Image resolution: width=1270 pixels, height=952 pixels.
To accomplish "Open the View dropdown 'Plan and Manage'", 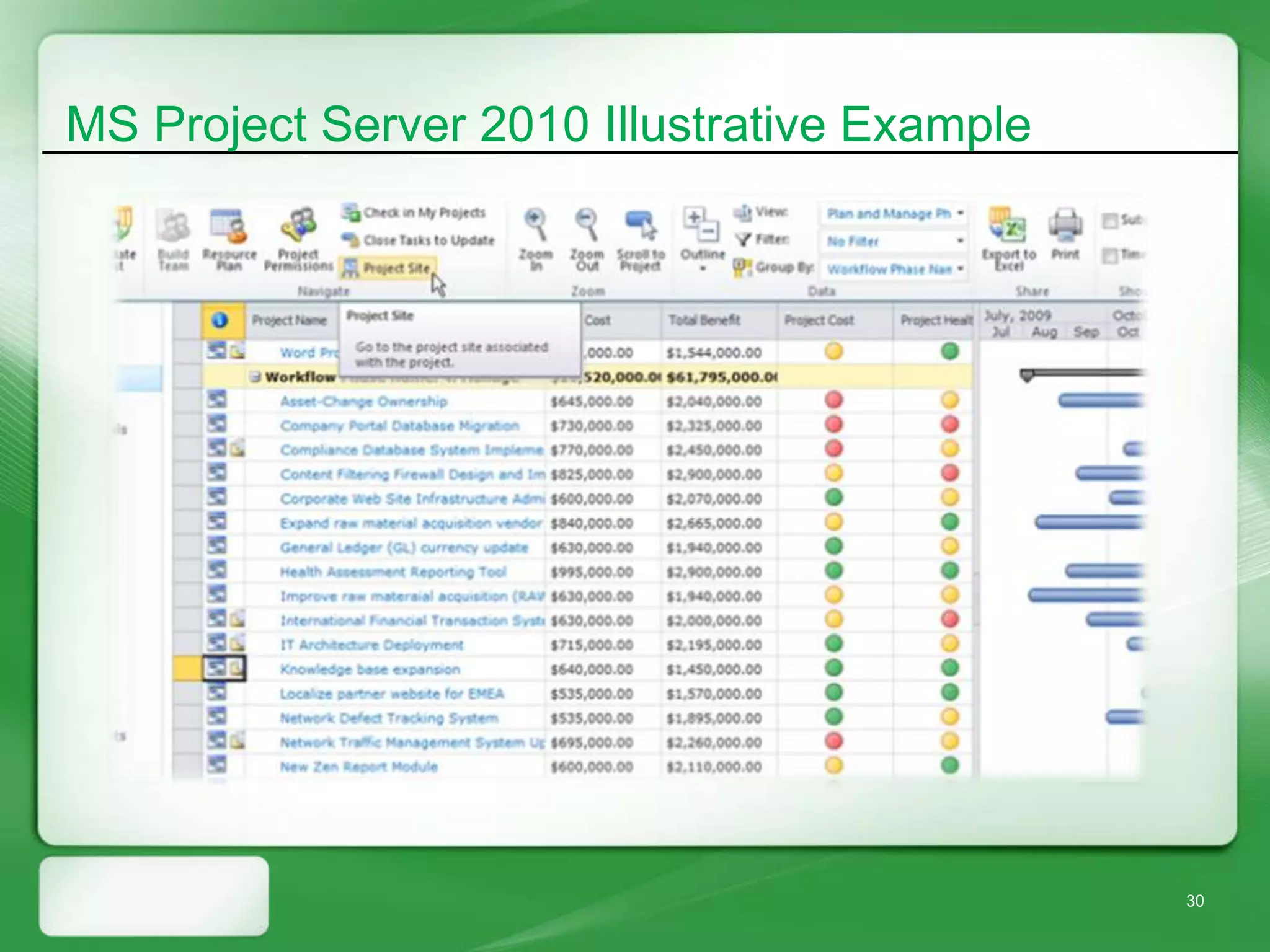I will [x=895, y=214].
